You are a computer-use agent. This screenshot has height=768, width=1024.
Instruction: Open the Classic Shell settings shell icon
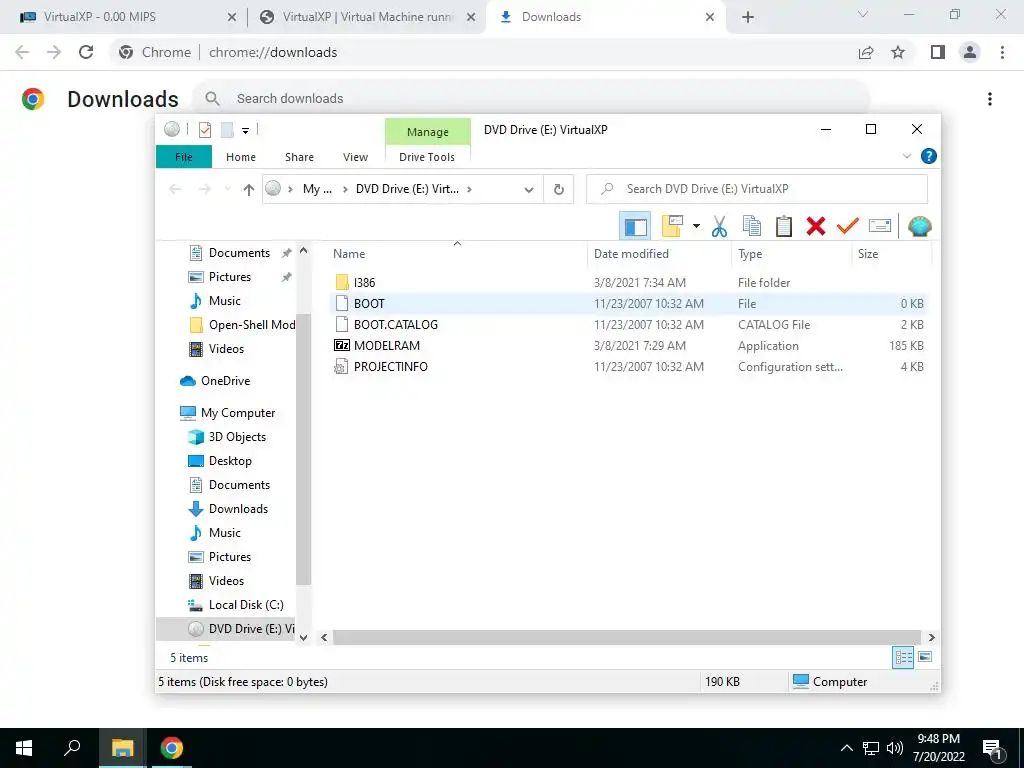(920, 227)
